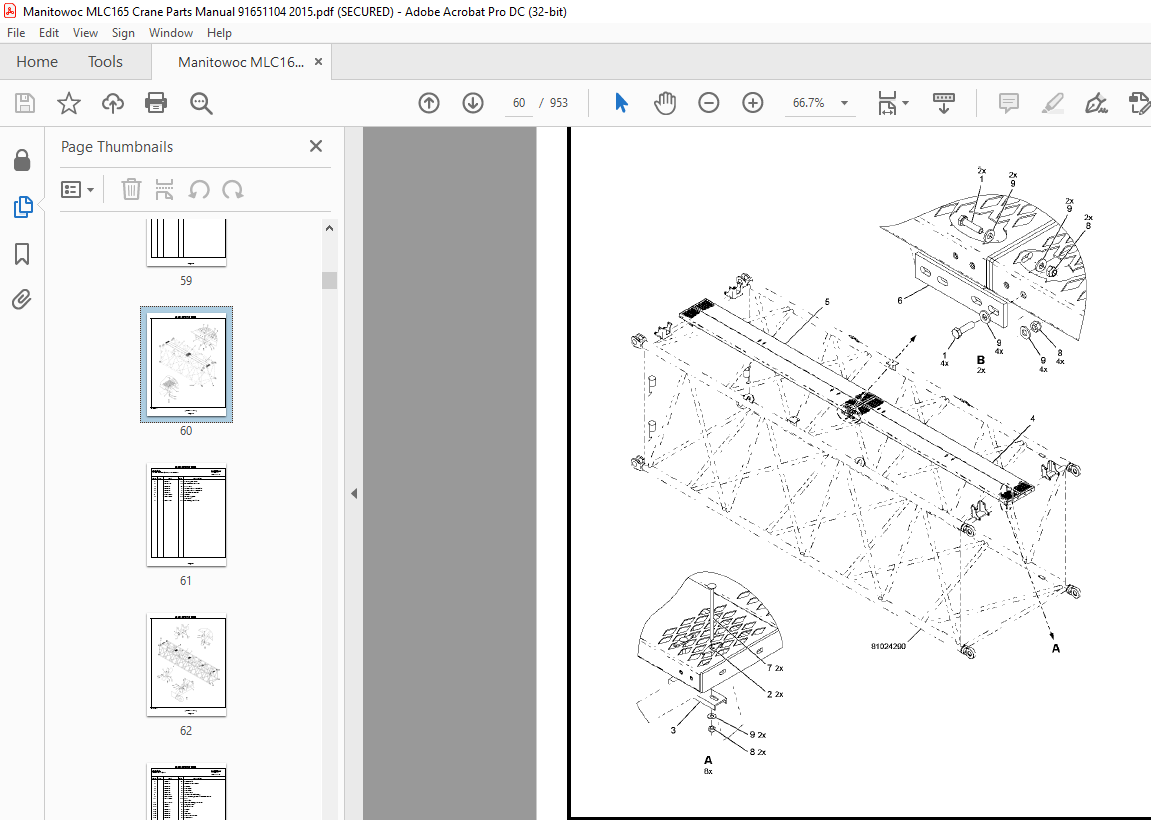Open the Attachments paperclip panel
This screenshot has width=1151, height=820.
click(x=22, y=300)
